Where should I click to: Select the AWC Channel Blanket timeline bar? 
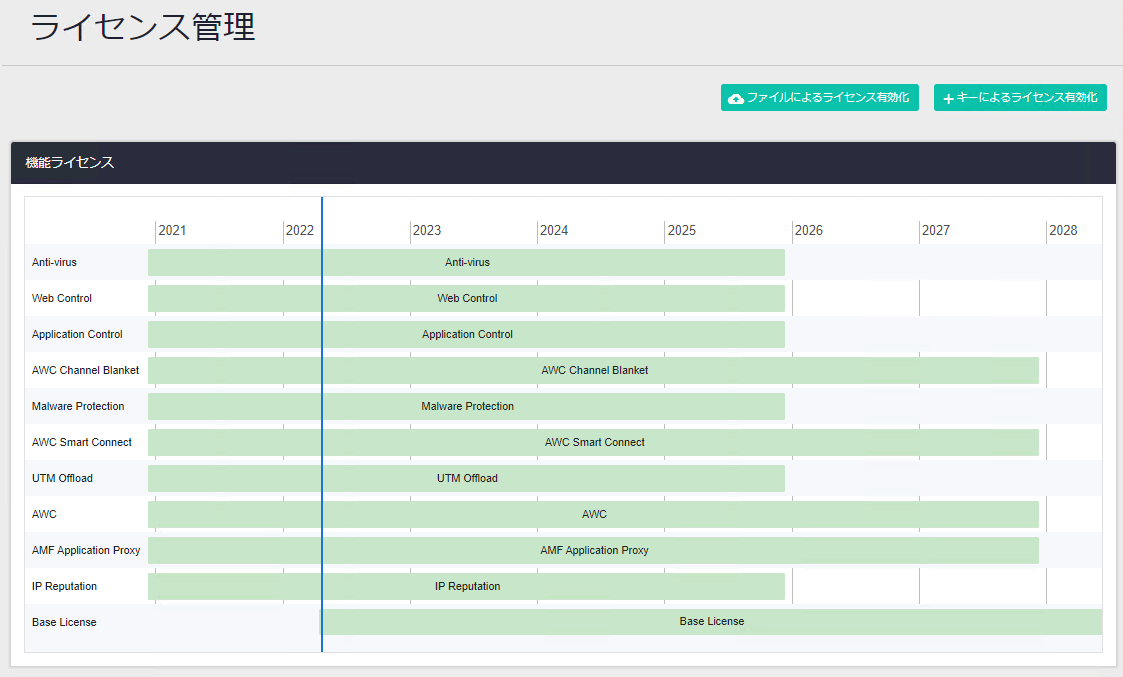pos(593,370)
